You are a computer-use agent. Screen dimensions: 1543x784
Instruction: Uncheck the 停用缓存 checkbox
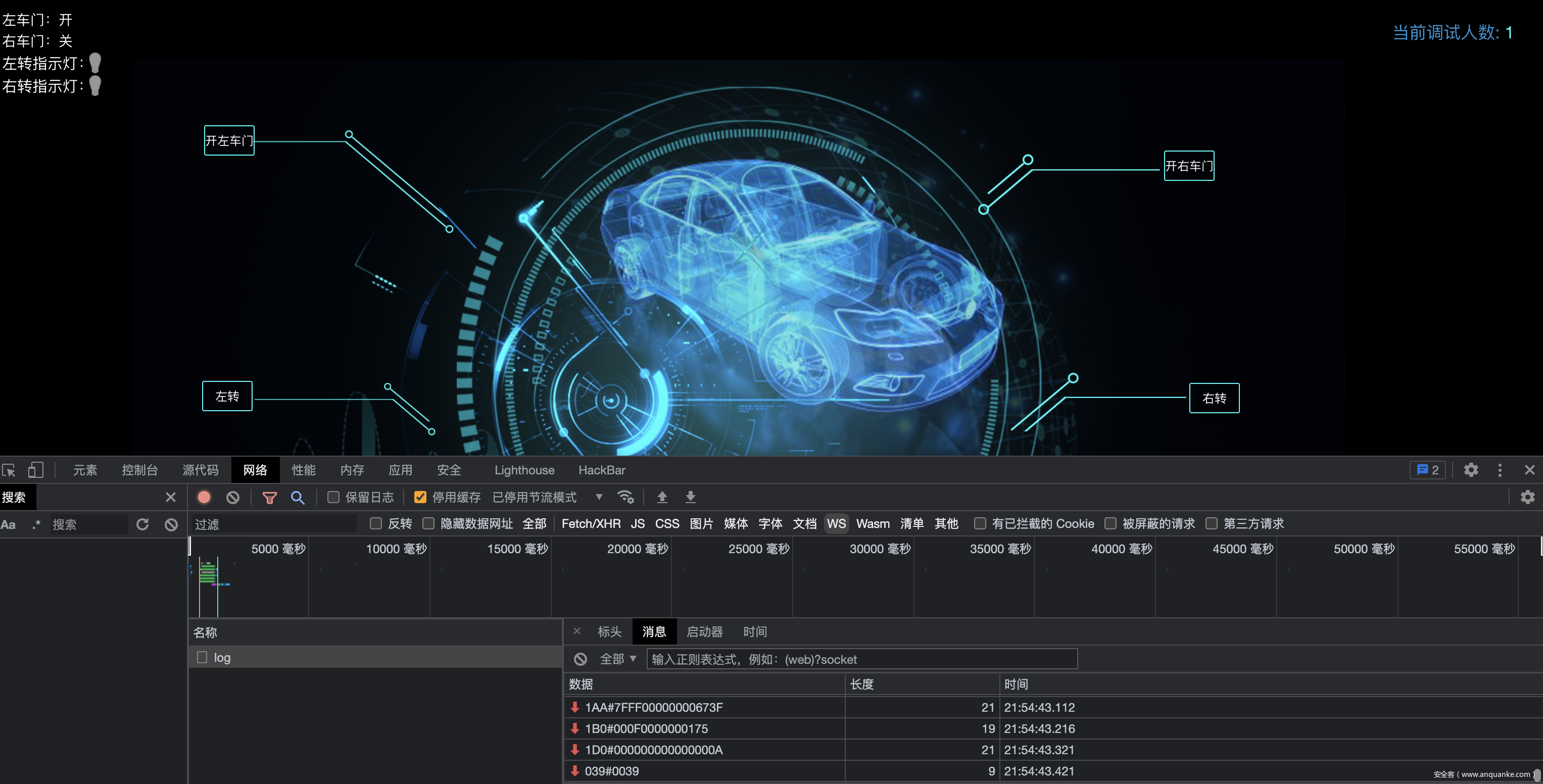[x=420, y=497]
